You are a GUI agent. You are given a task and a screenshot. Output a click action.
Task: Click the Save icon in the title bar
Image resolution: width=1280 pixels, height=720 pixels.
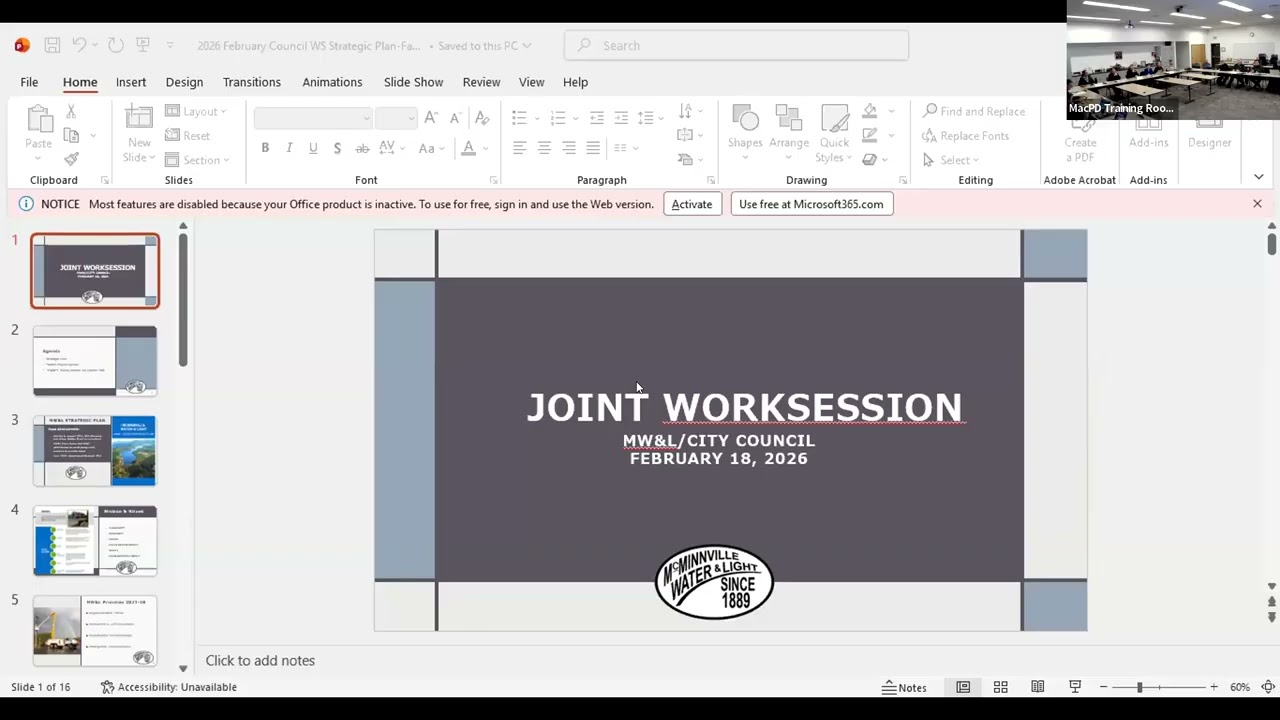[x=52, y=45]
